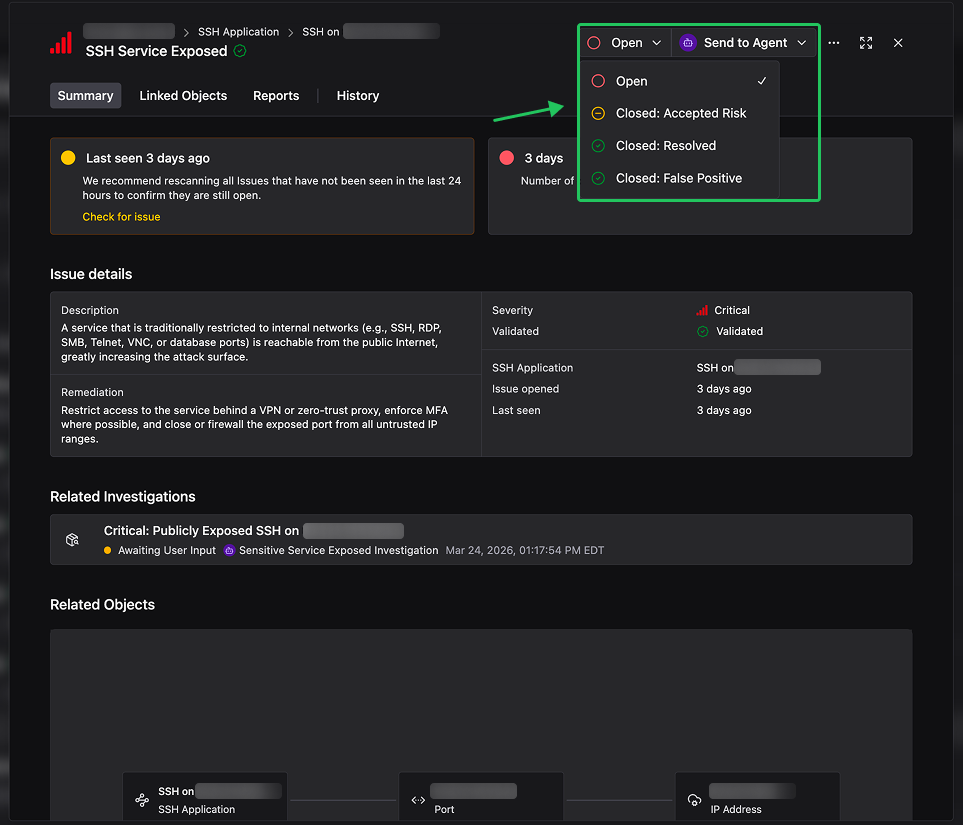Screen dimensions: 963x825
Task: Select the SSH Application node icon in Related Objects
Action: (141, 798)
